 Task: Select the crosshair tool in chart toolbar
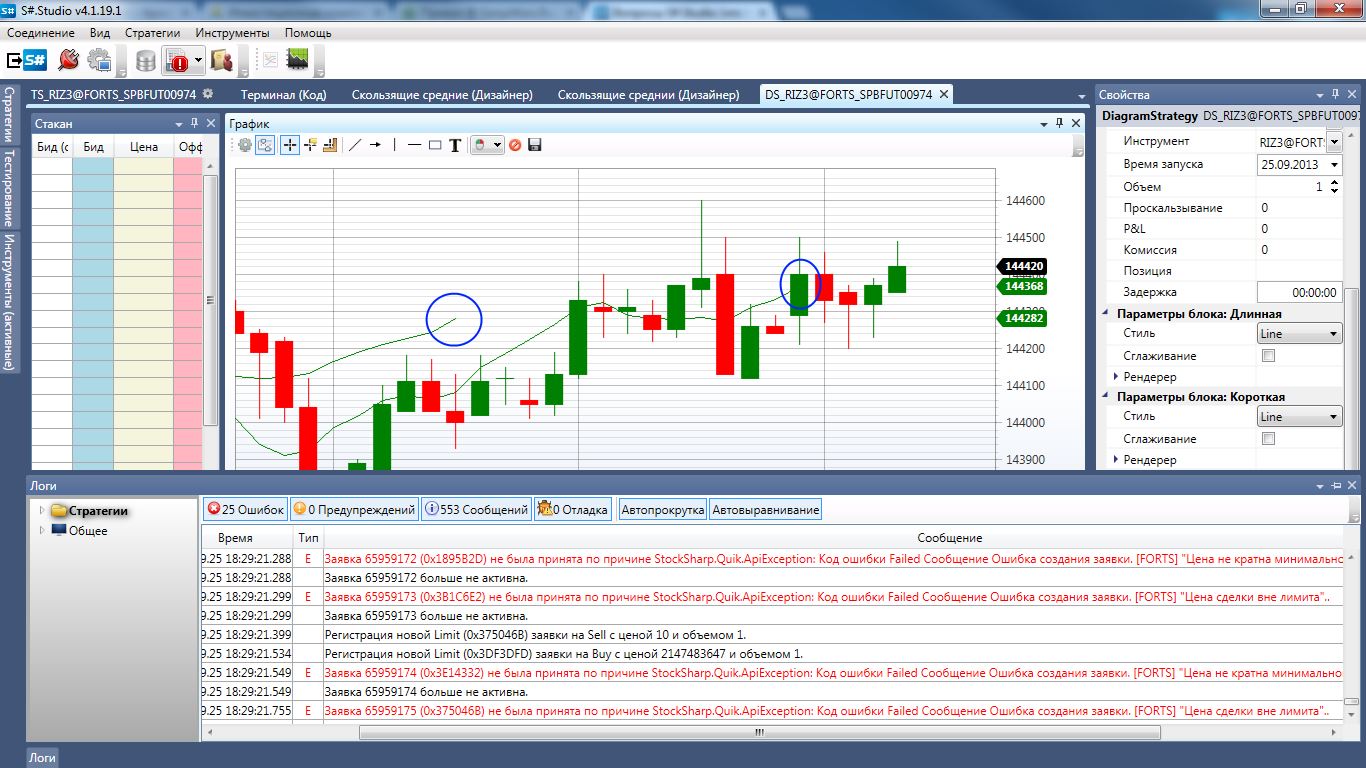289,145
